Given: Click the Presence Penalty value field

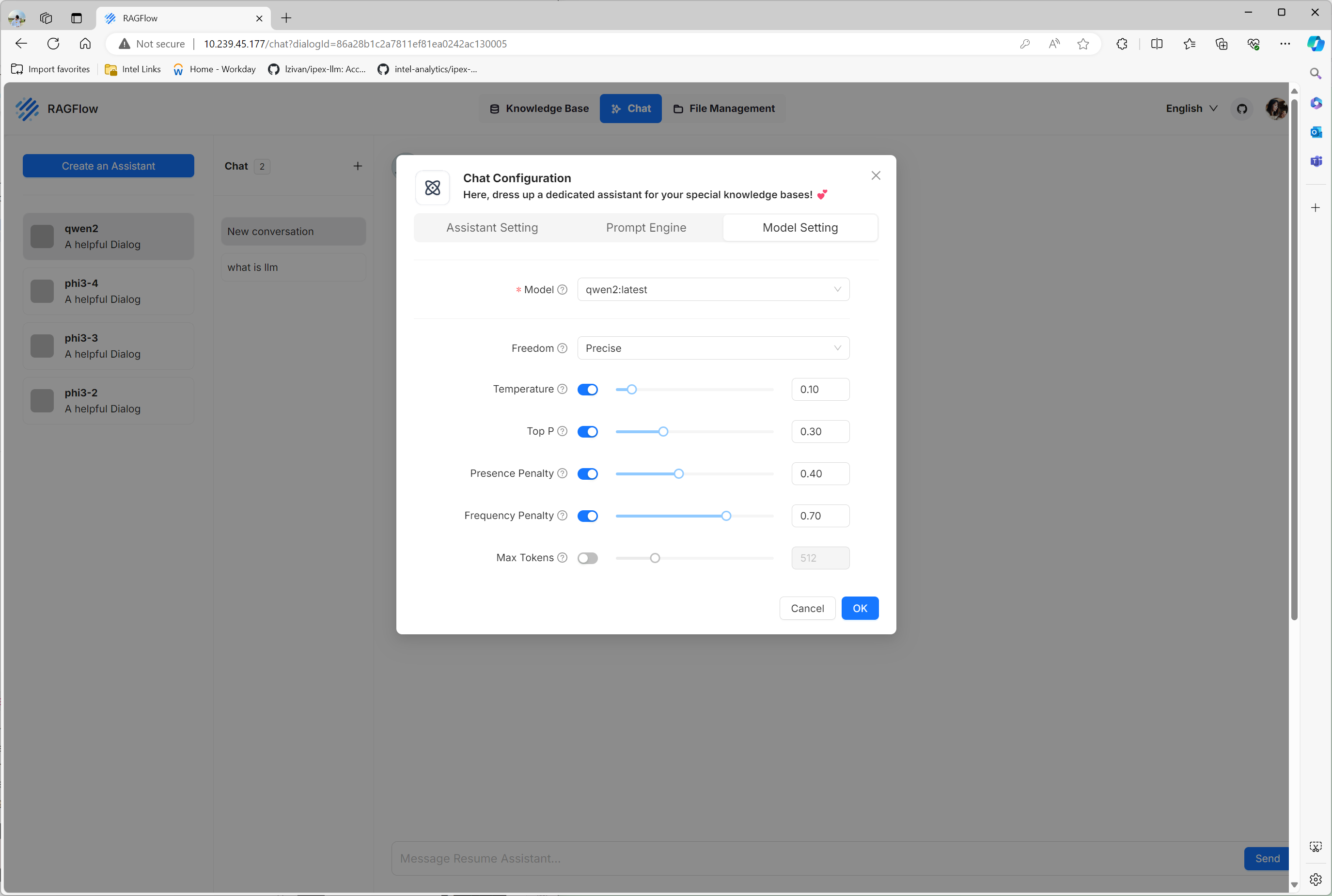Looking at the screenshot, I should coord(820,474).
